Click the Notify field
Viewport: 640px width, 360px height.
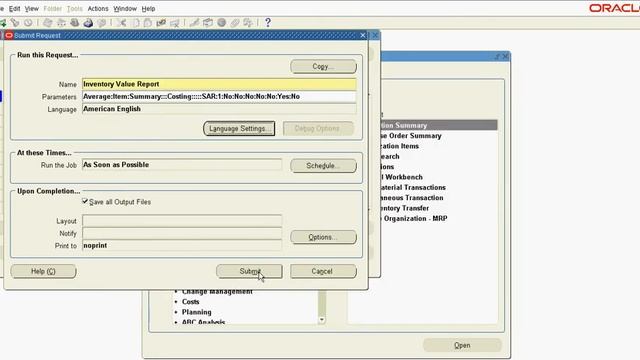coord(182,233)
